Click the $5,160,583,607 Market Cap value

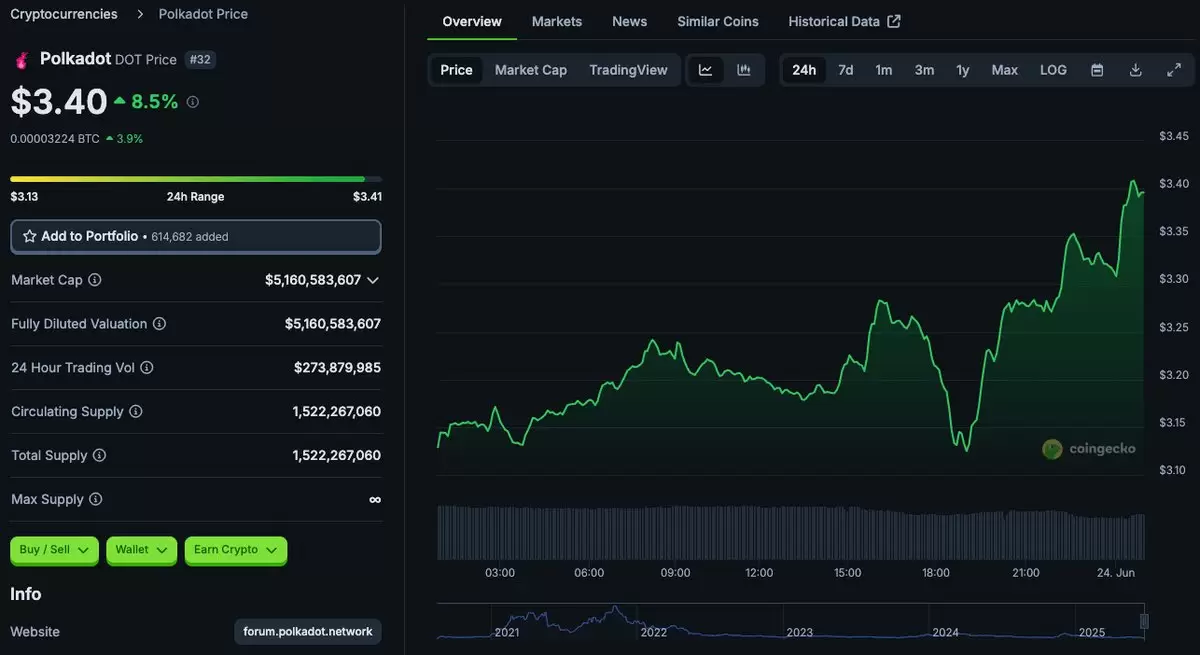313,280
